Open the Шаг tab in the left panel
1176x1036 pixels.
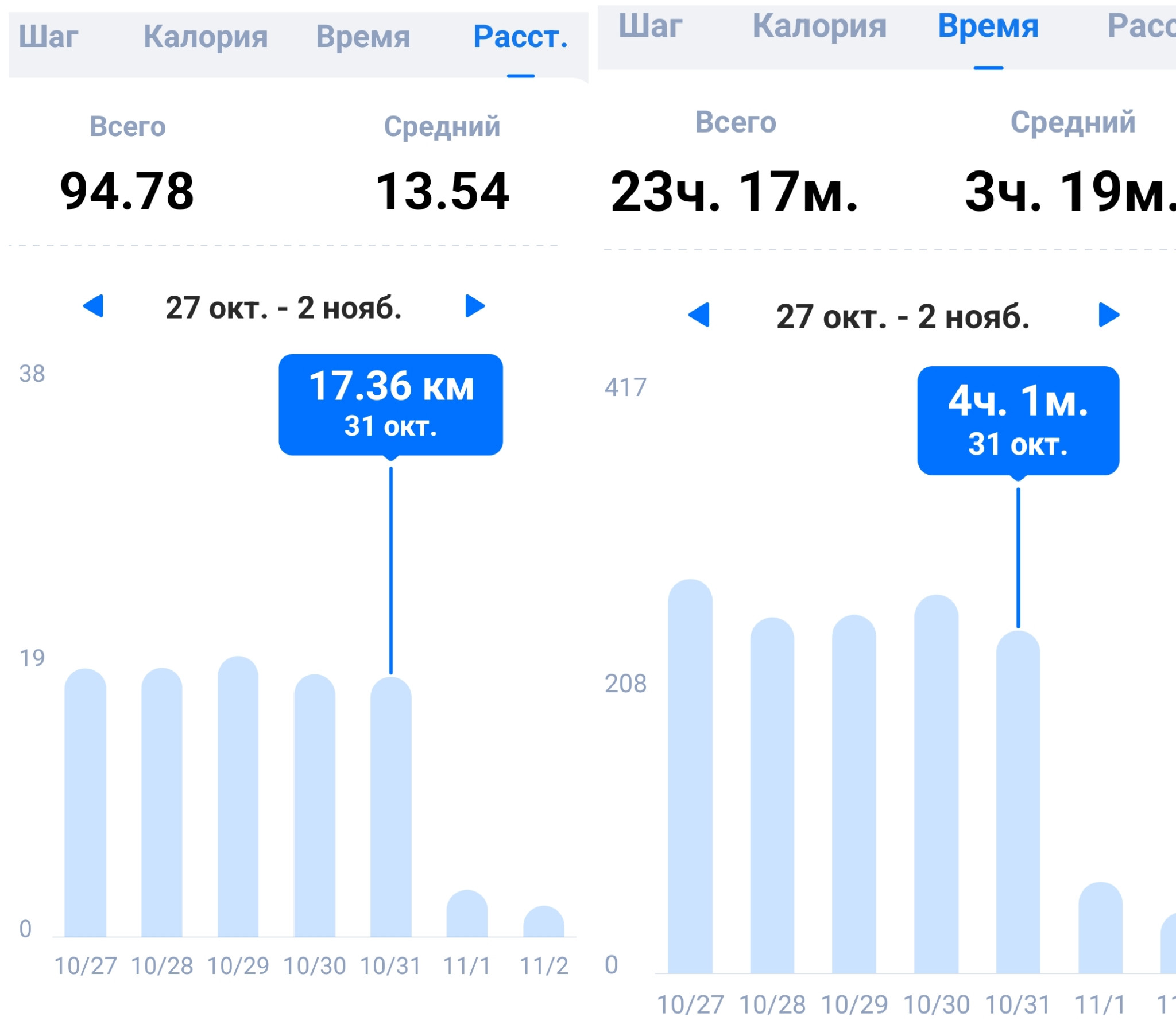click(x=48, y=37)
